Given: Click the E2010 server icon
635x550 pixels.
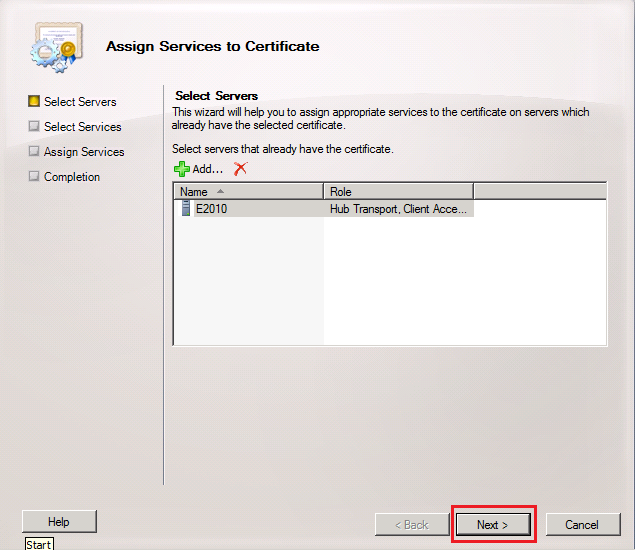Looking at the screenshot, I should point(185,209).
